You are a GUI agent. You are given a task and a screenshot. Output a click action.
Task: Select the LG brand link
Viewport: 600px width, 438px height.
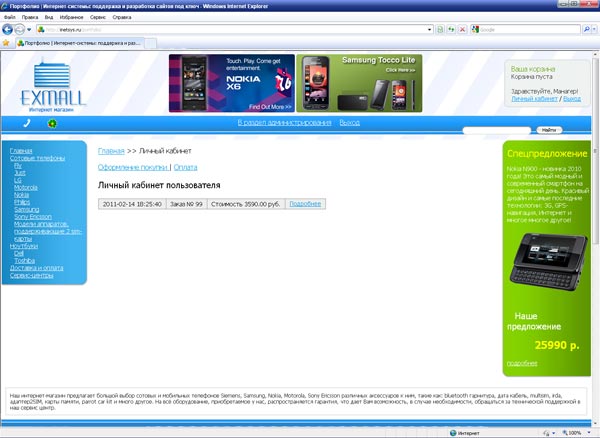[18, 180]
